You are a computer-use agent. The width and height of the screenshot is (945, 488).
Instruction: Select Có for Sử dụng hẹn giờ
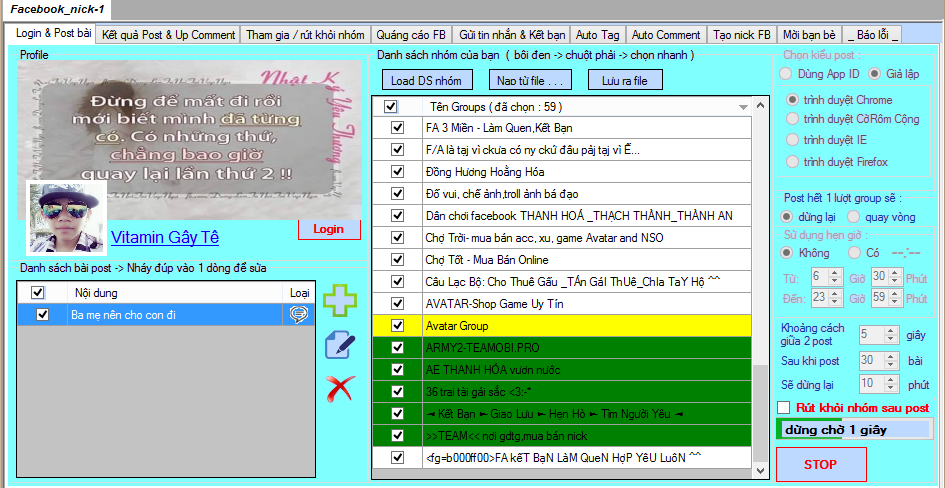tap(853, 252)
